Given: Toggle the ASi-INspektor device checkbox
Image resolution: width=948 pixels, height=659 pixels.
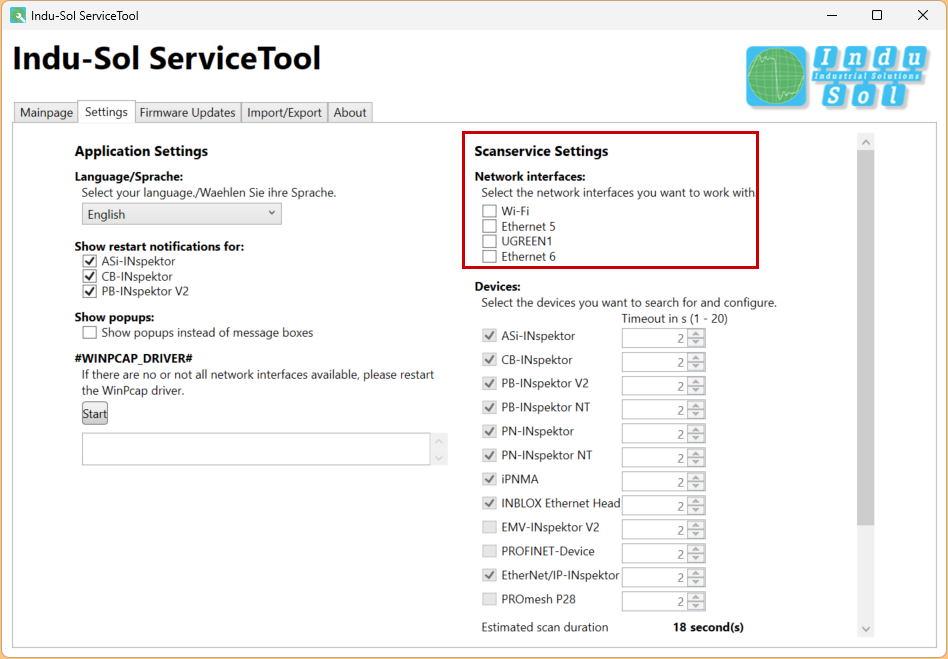Looking at the screenshot, I should (489, 336).
